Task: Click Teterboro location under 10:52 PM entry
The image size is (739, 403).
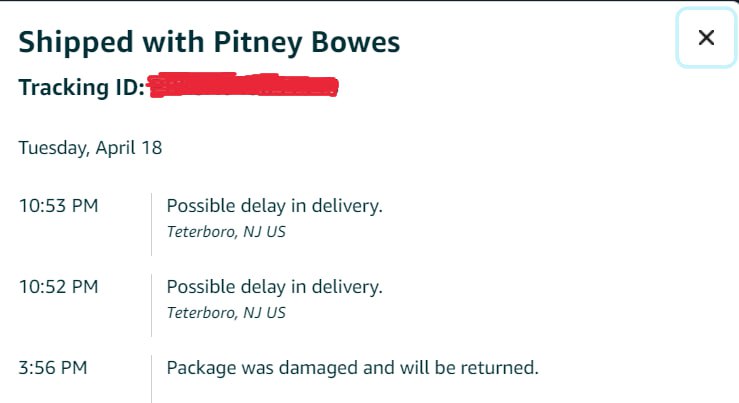Action: tap(225, 313)
